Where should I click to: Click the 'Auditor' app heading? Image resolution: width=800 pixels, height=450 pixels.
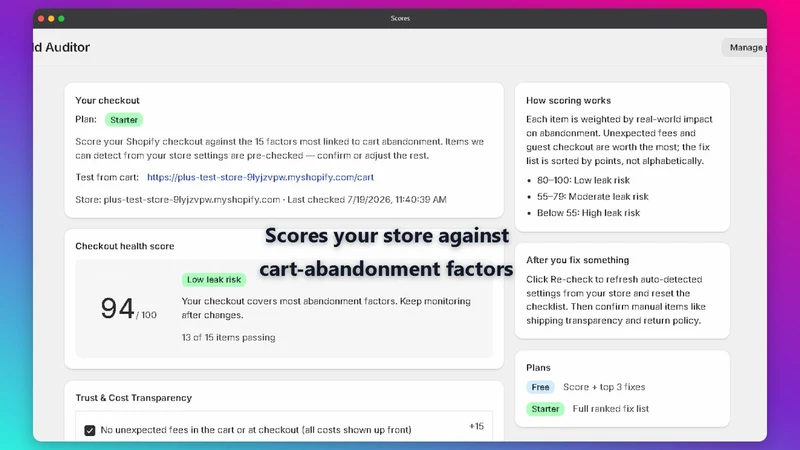tap(61, 47)
